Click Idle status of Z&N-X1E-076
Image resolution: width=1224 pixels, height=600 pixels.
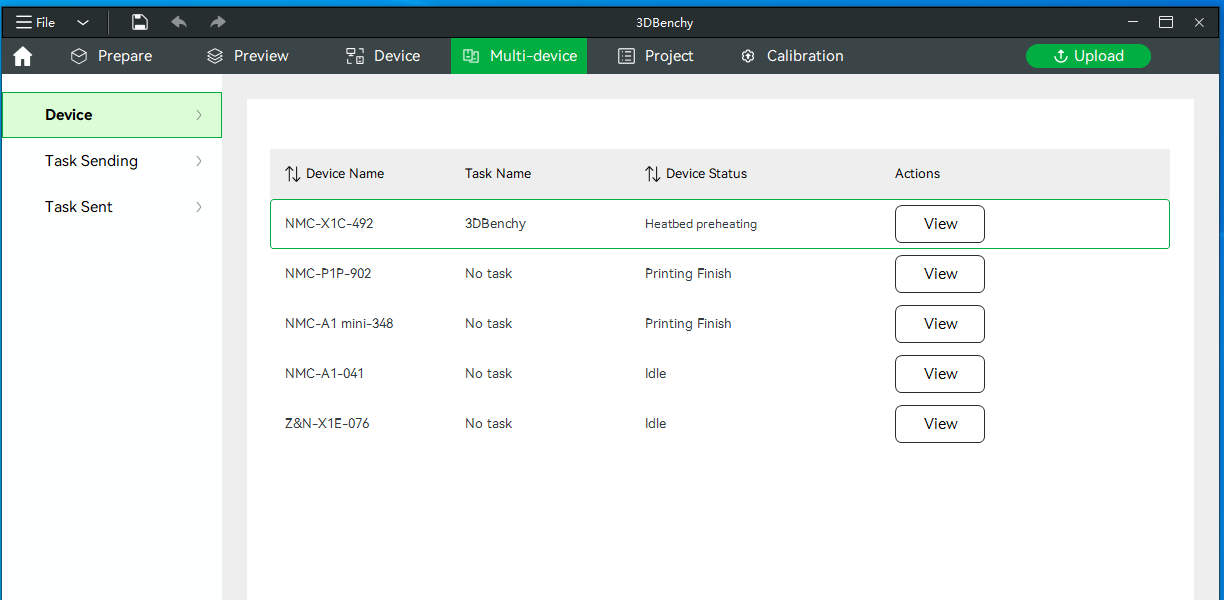click(656, 424)
